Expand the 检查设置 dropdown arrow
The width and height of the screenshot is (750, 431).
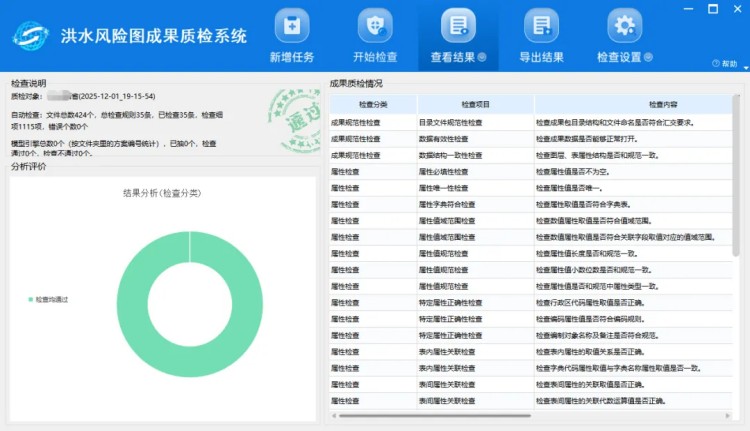click(649, 58)
